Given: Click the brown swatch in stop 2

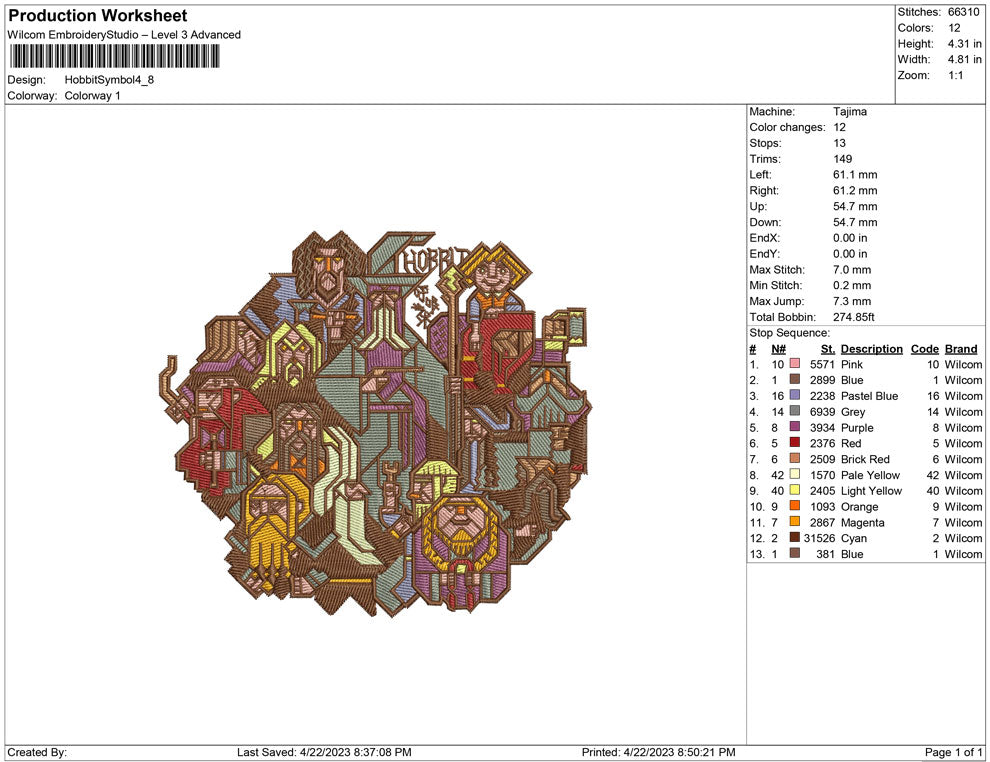Looking at the screenshot, I should tap(795, 379).
